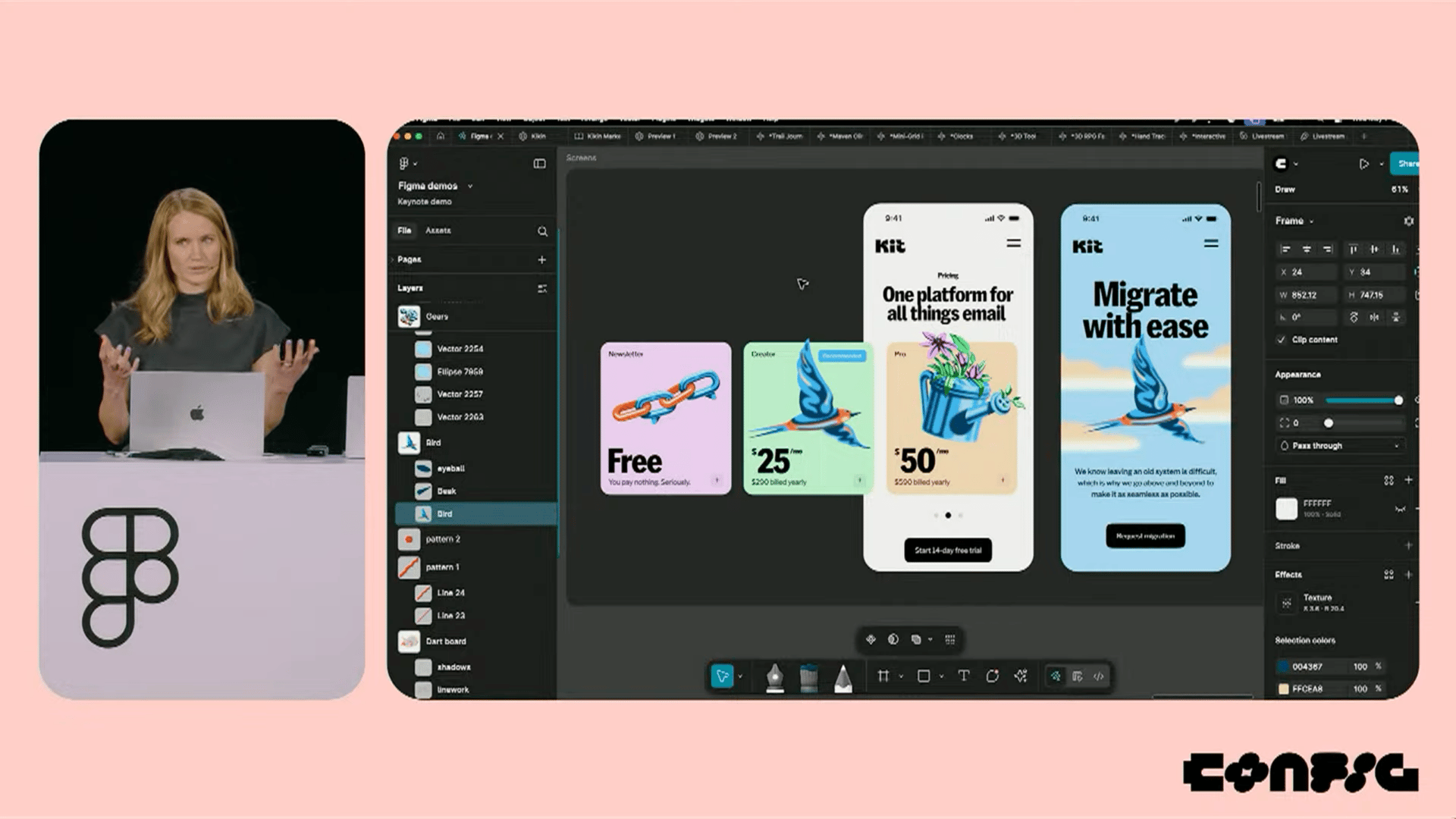Pick the Pen nib drawing tool
Viewport: 1456px width, 819px height.
pyautogui.click(x=774, y=677)
